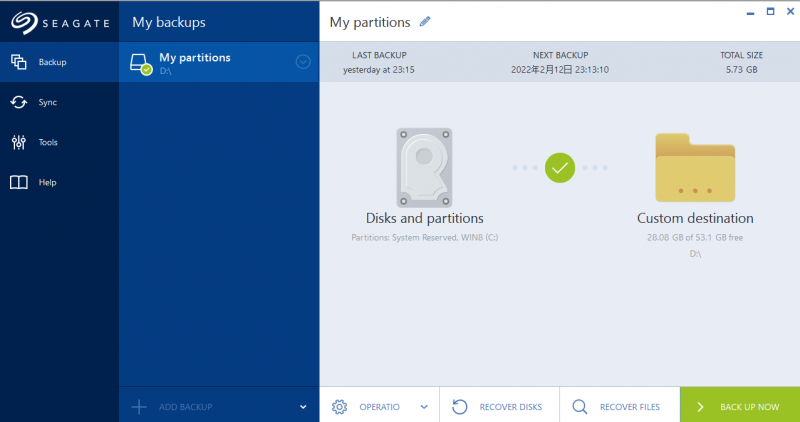Click the 'yesterday at 23:15' last backup text
800x422 pixels.
click(379, 70)
